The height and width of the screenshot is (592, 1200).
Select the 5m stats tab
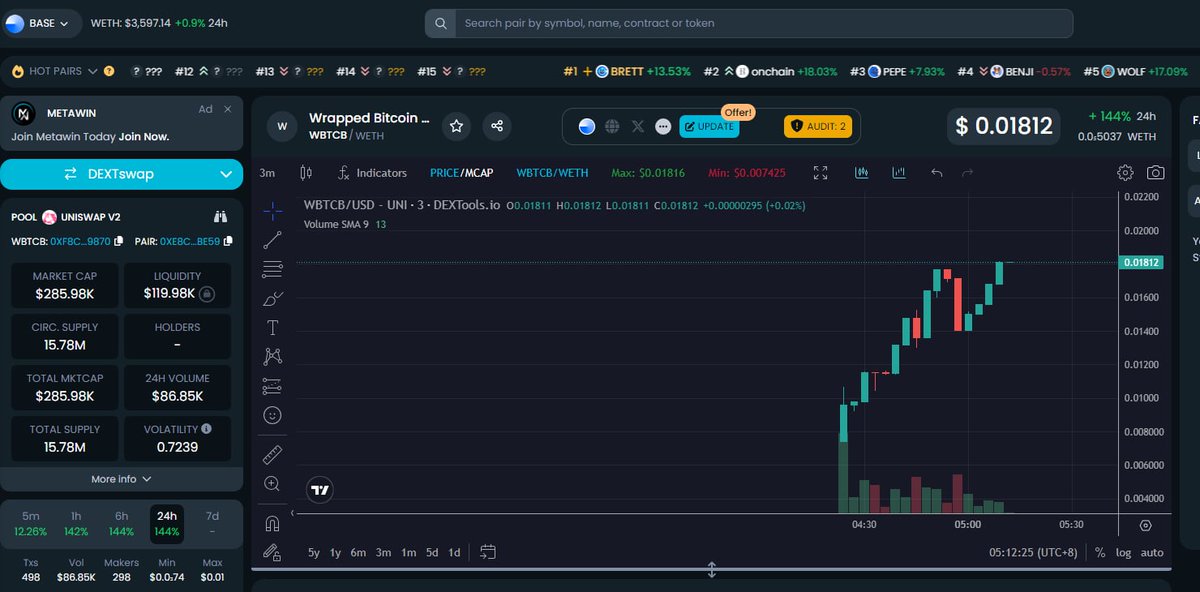[x=30, y=523]
